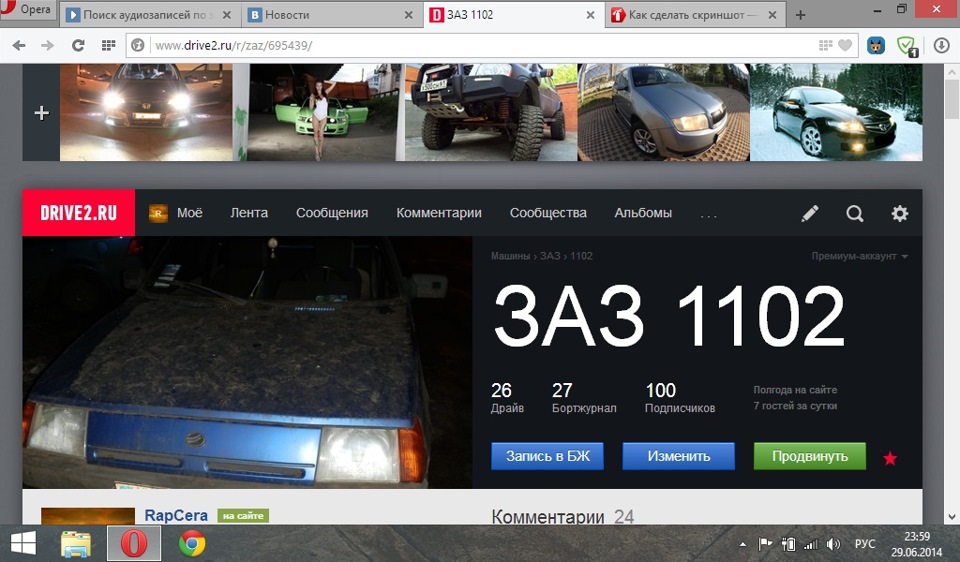Open the main blue ЗАЗ car photo
This screenshot has width=960, height=562.
tap(247, 362)
